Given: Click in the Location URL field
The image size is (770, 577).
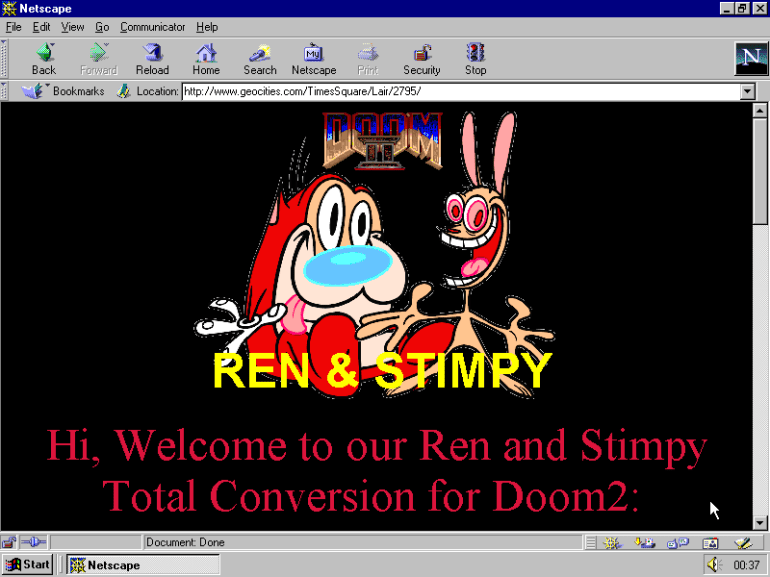Looking at the screenshot, I should tap(461, 91).
